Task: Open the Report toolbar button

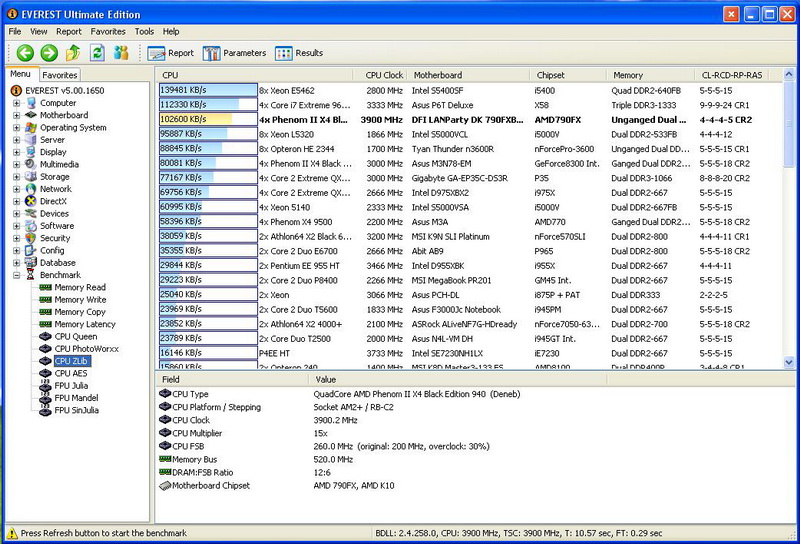Action: coord(170,53)
